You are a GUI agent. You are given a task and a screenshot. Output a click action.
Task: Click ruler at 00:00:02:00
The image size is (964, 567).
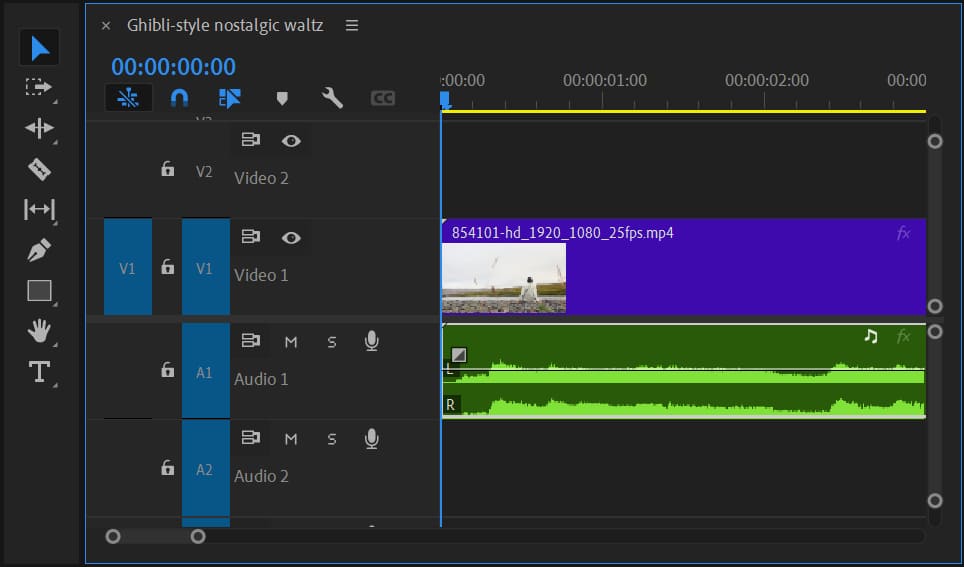[766, 81]
